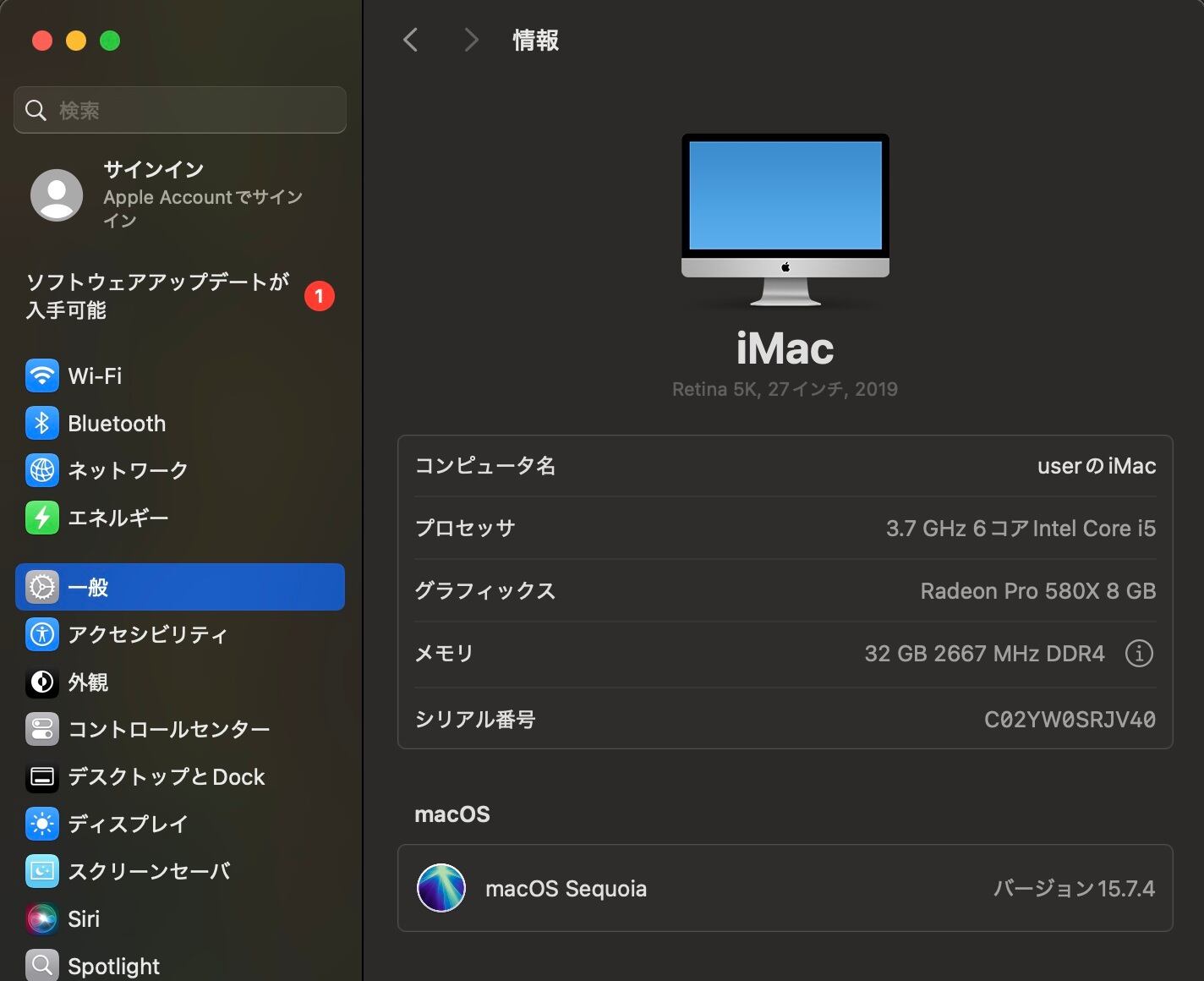This screenshot has height=981, width=1204.
Task: Click version text 'バージョン15.7.4'
Action: pyautogui.click(x=1074, y=888)
